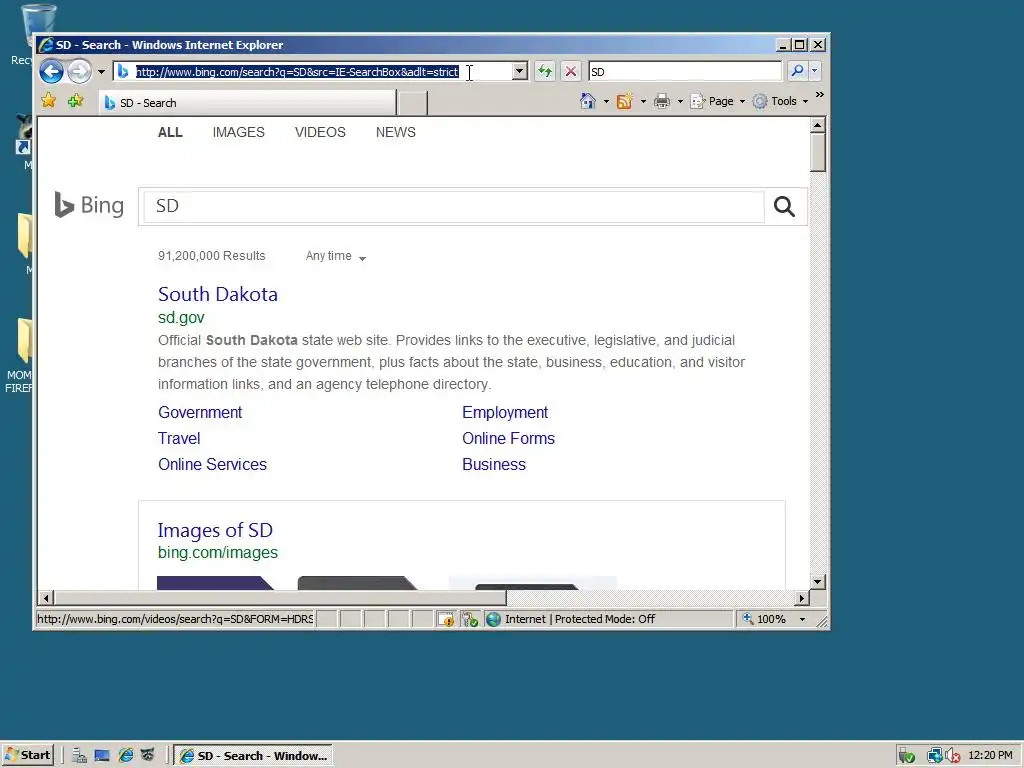
Task: Expand the zoom level dropdown arrow
Action: (x=802, y=619)
